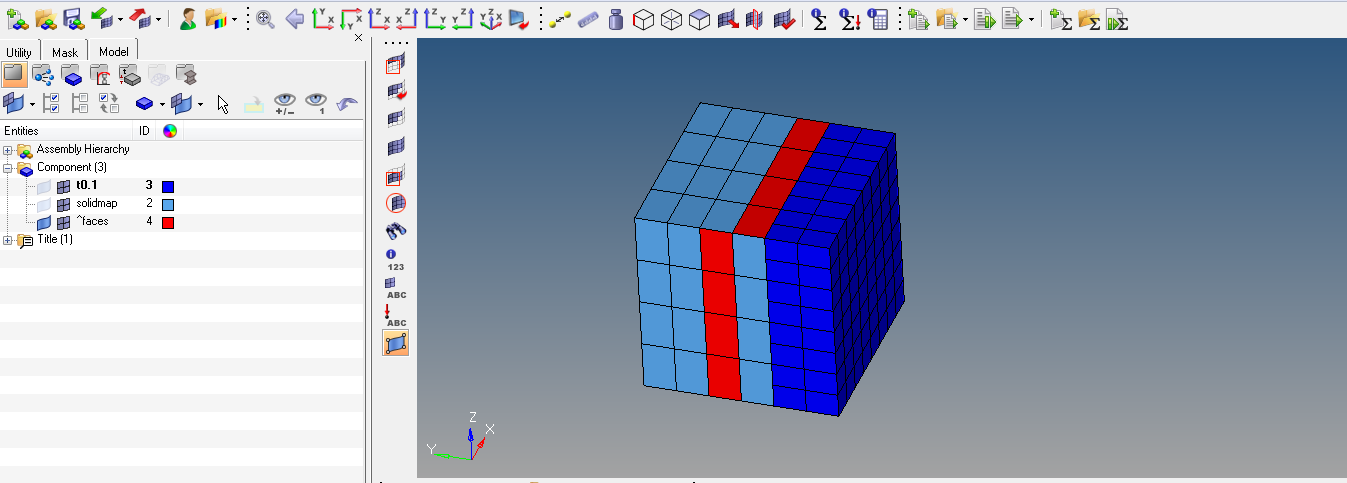Expand the Title (1) tree node
This screenshot has width=1347, height=483.
(x=8, y=240)
